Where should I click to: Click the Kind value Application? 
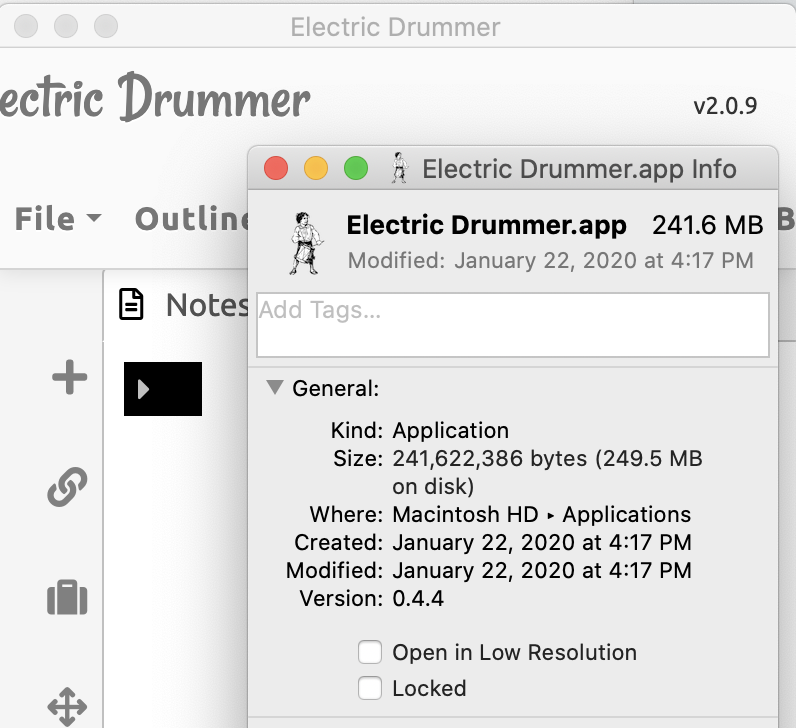(x=451, y=431)
